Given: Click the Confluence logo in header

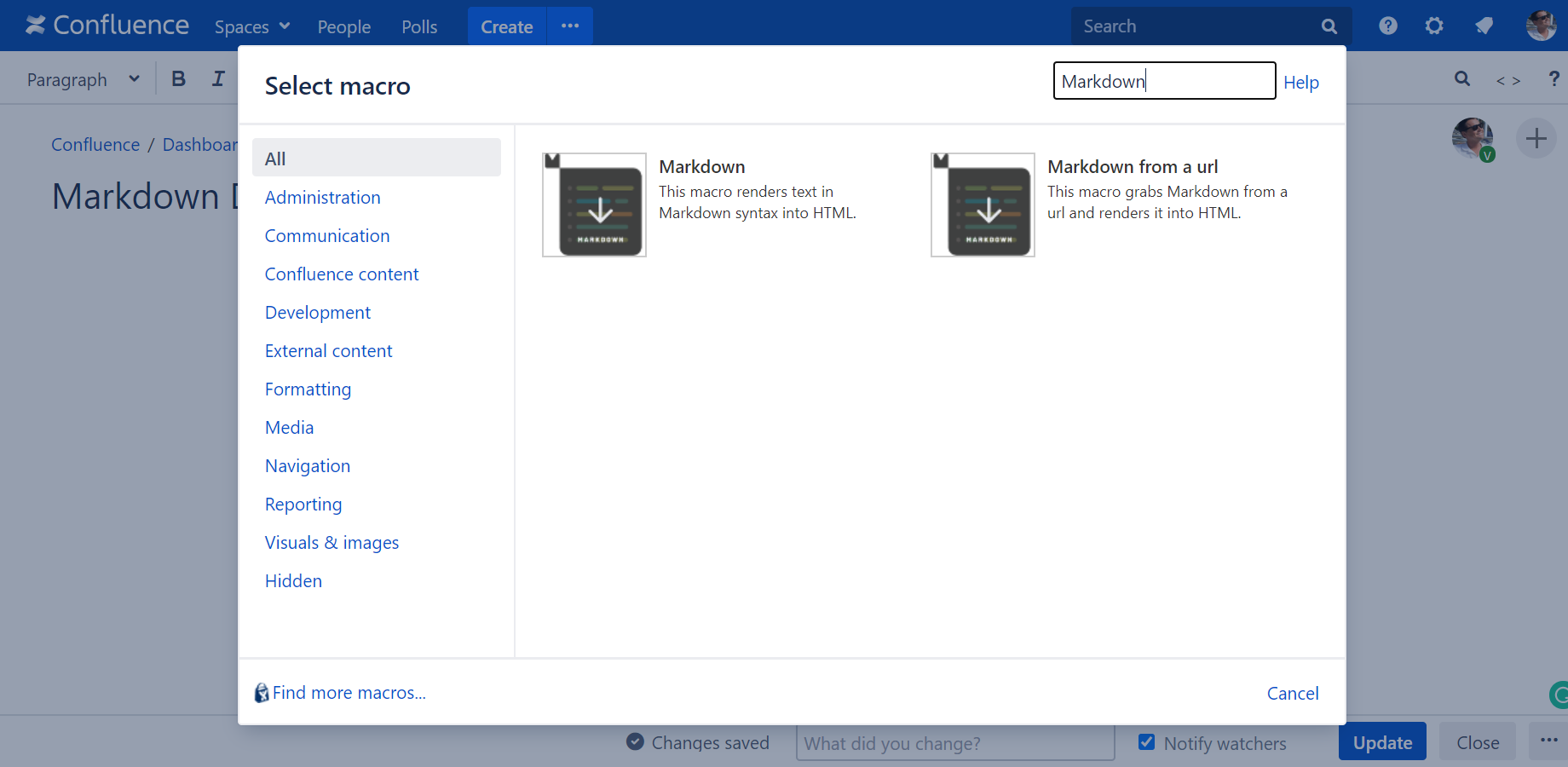Looking at the screenshot, I should click(107, 26).
